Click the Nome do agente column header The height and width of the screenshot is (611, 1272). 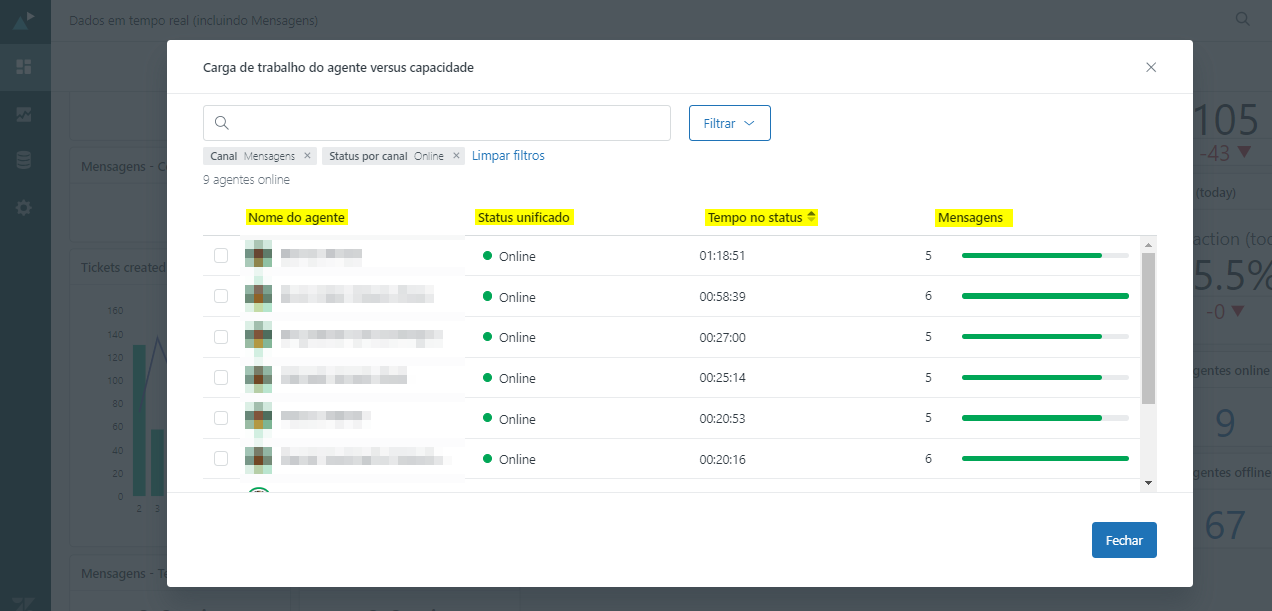coord(297,217)
